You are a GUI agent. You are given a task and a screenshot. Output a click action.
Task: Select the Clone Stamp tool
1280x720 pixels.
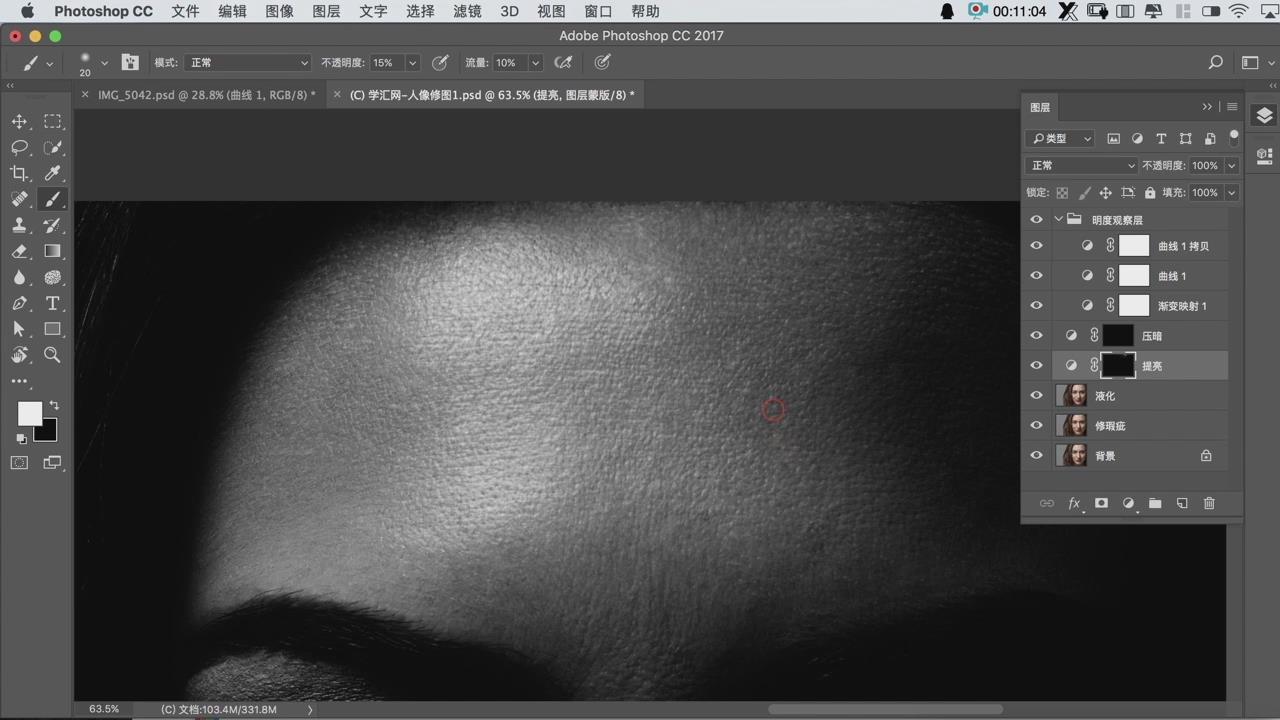(19, 225)
